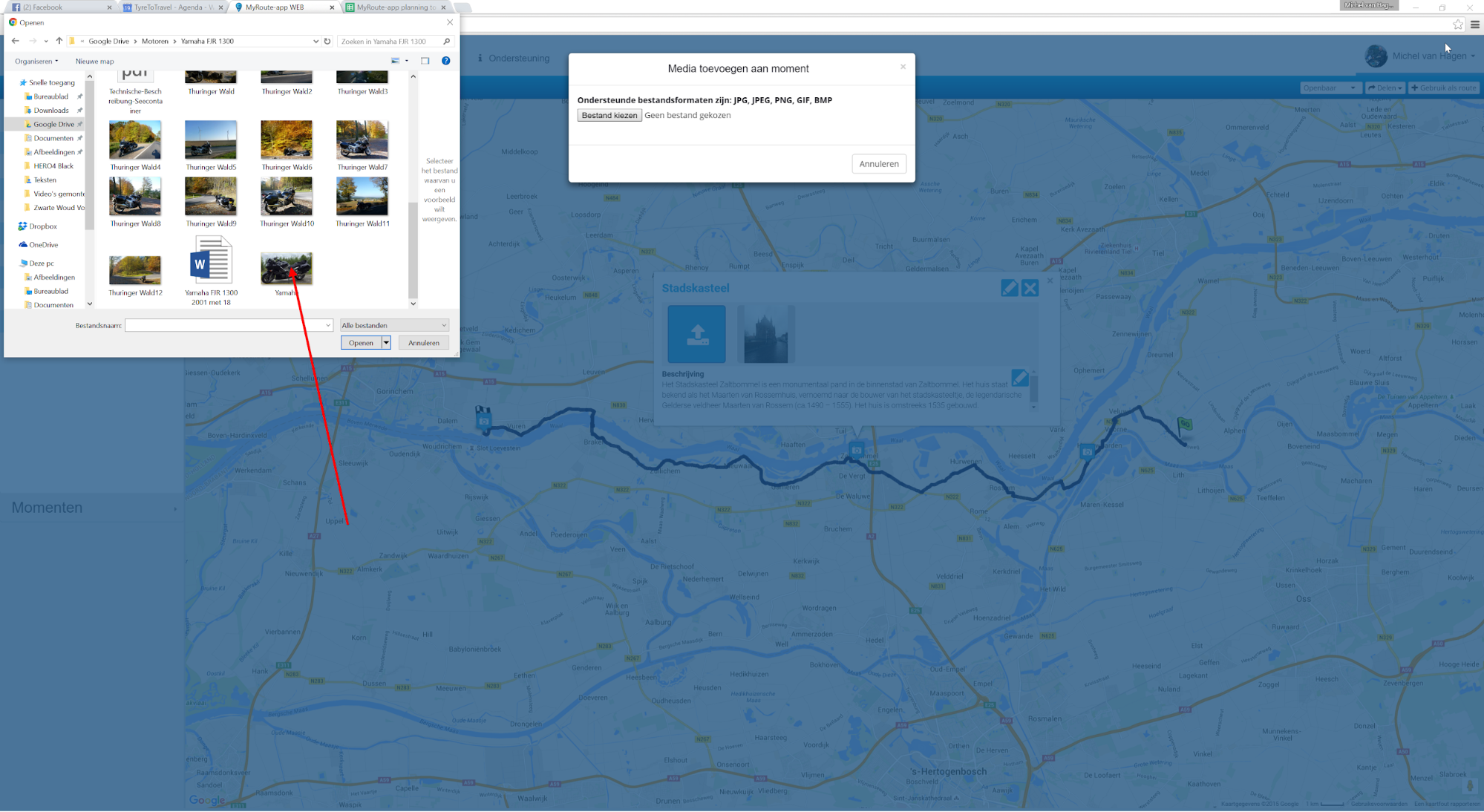Screen dimensions: 1484x812
Task: Click the Bestand kiezen button
Action: (x=609, y=115)
